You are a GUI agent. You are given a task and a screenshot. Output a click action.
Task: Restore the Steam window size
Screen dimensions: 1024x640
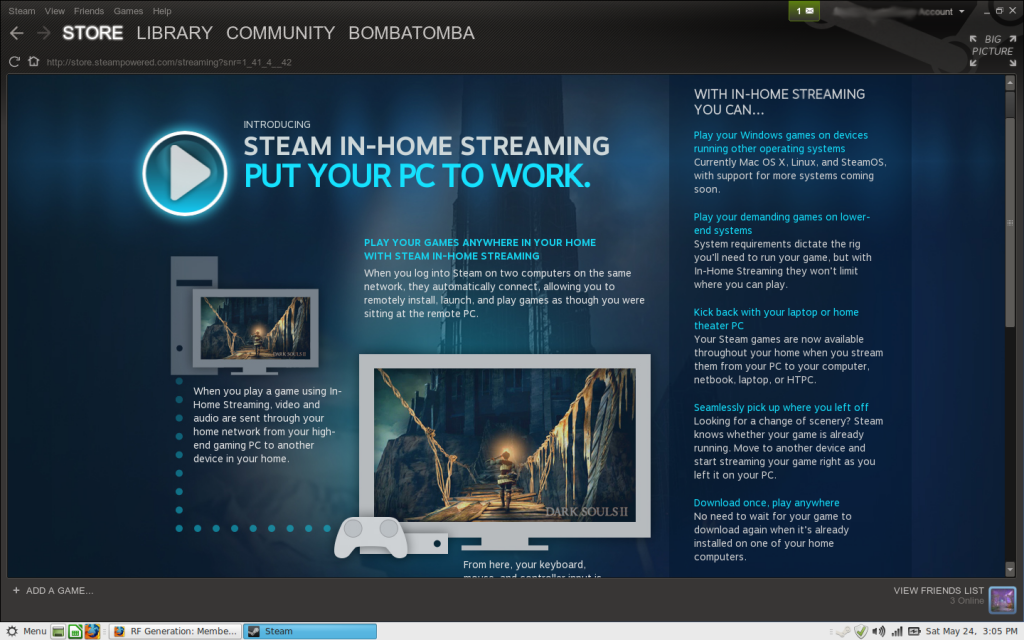999,11
